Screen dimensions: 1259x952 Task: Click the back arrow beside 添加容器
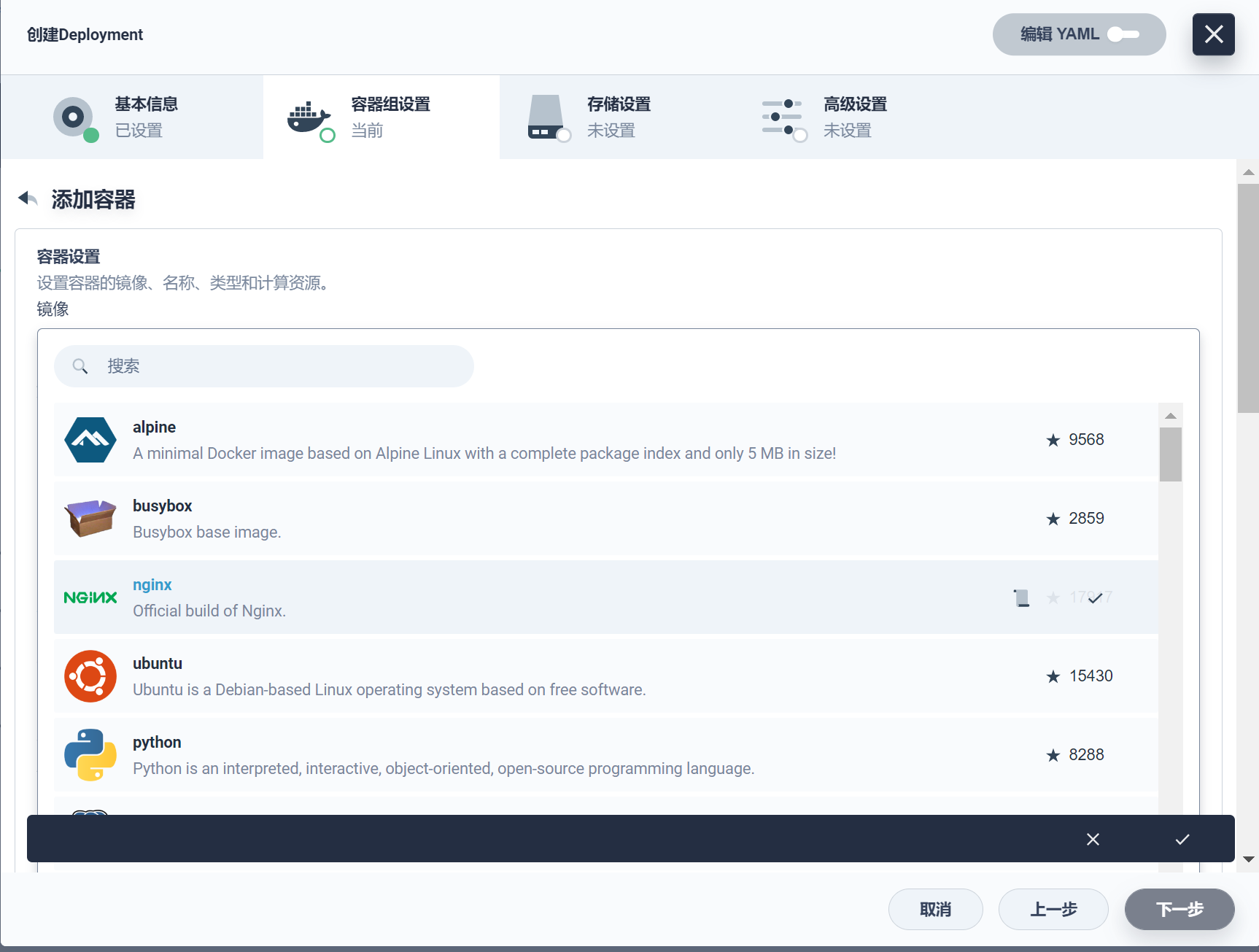[27, 198]
